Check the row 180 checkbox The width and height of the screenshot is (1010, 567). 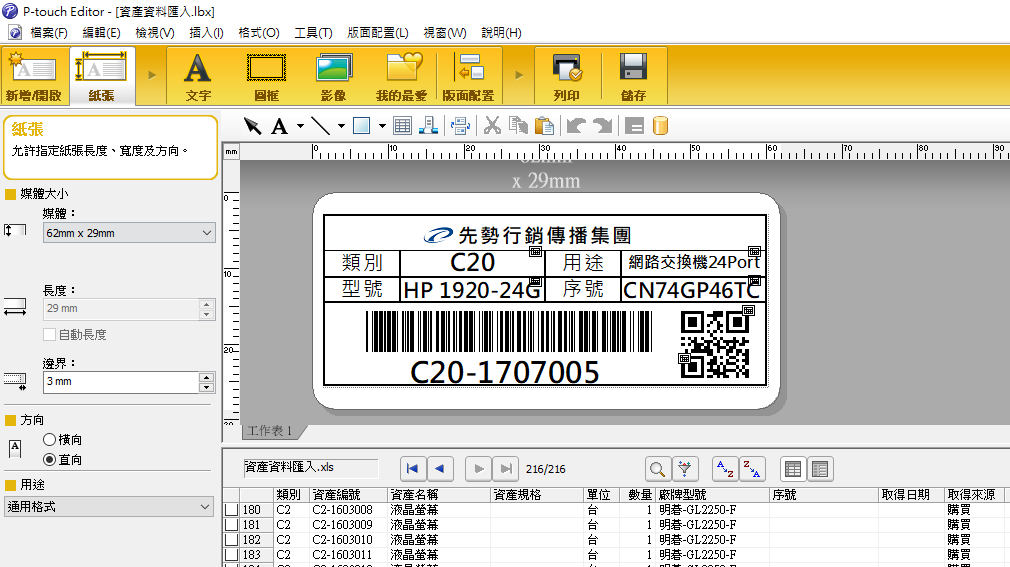[x=231, y=510]
